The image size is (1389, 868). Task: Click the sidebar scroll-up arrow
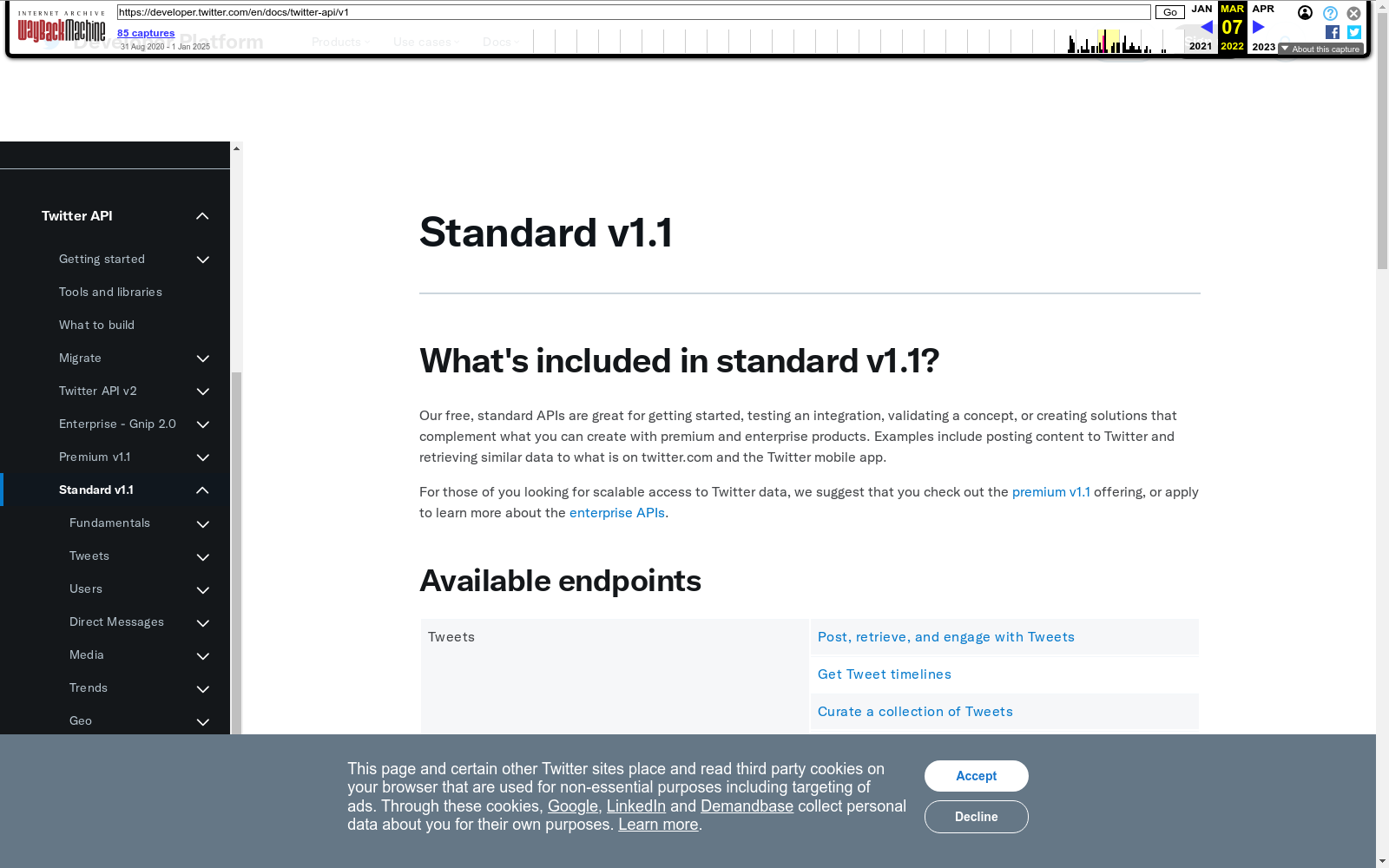tap(236, 148)
